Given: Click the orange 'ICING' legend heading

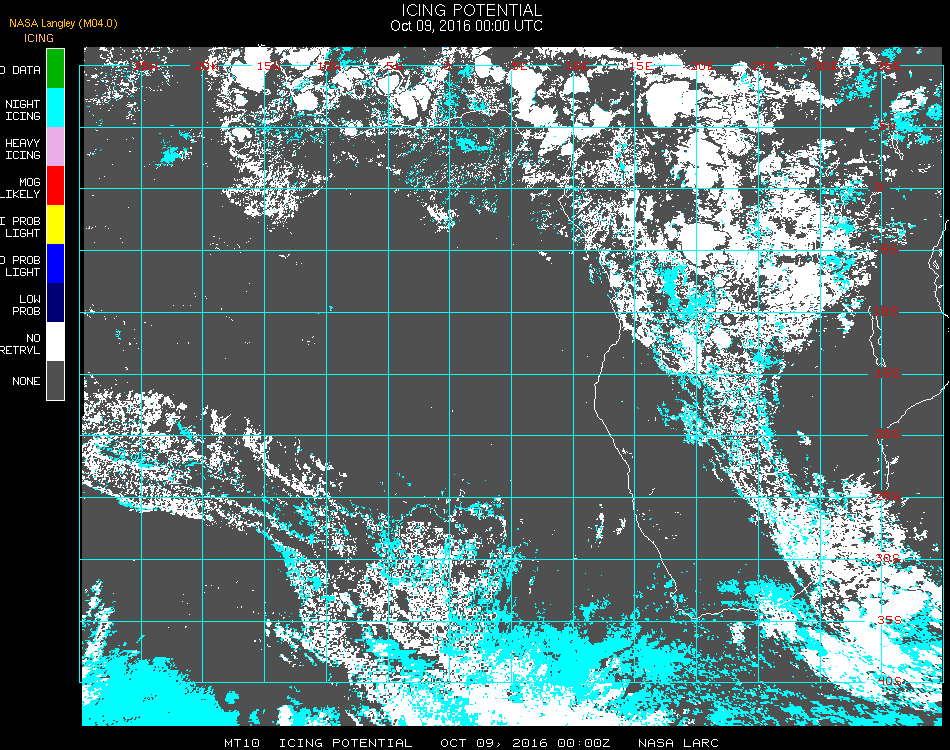Looking at the screenshot, I should coord(39,38).
